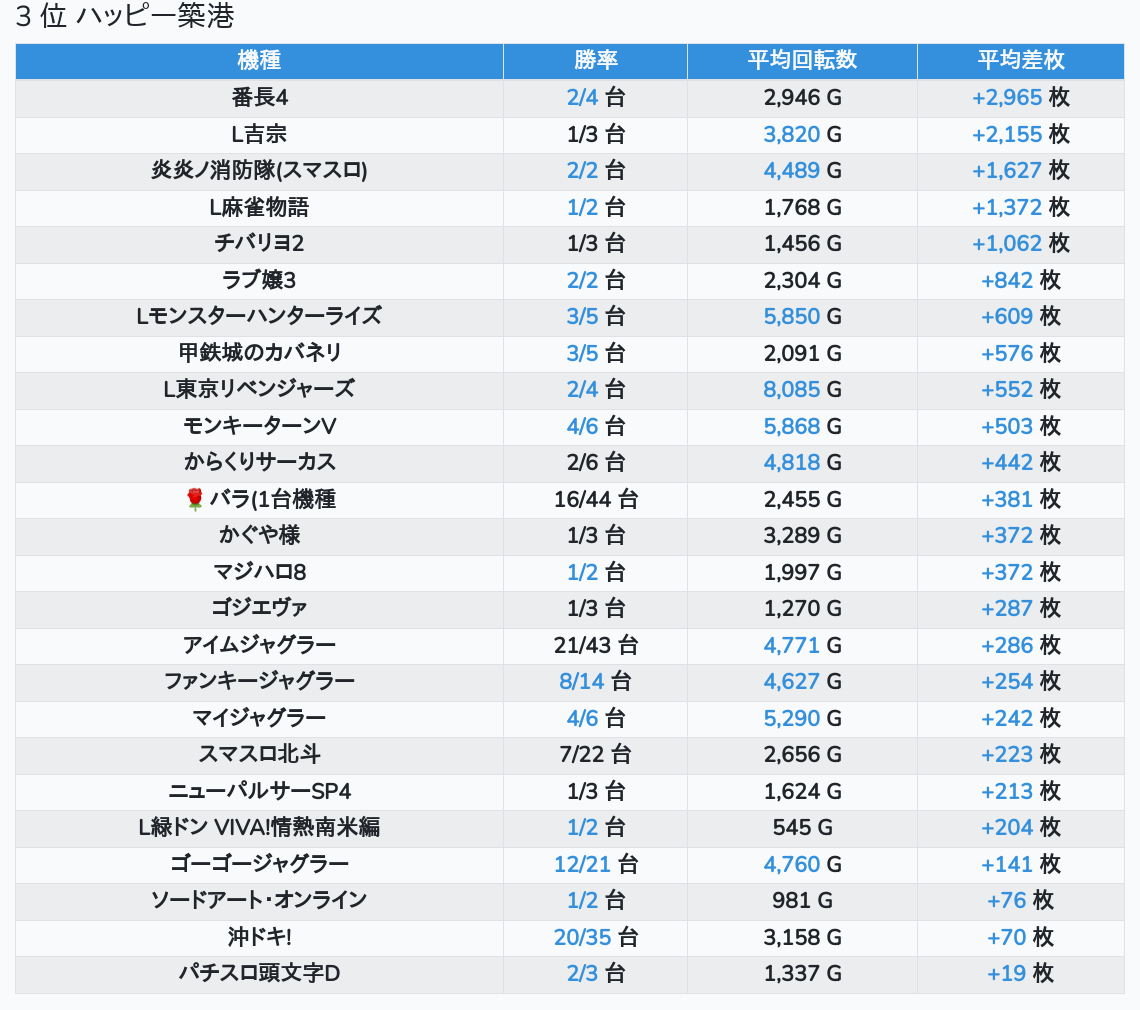Click the +576 枚 difference value

1021,353
